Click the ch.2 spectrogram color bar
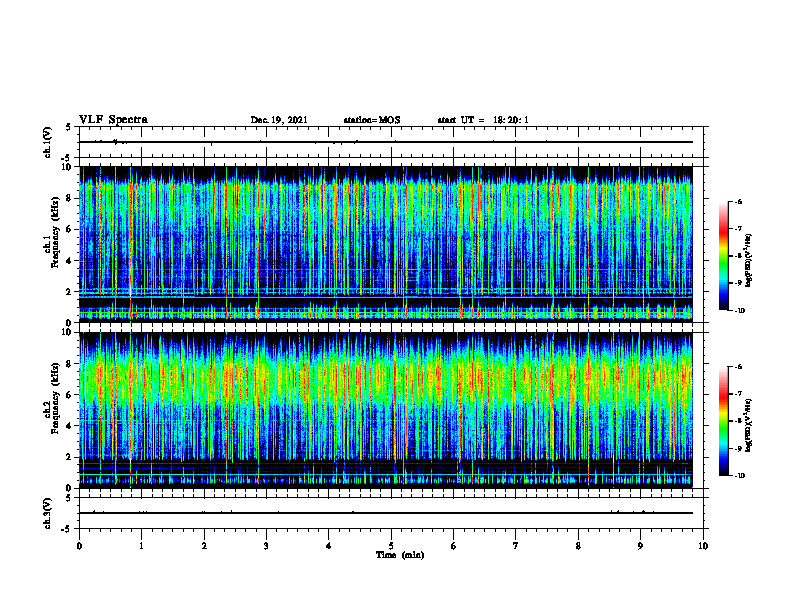The image size is (792, 612). [724, 421]
